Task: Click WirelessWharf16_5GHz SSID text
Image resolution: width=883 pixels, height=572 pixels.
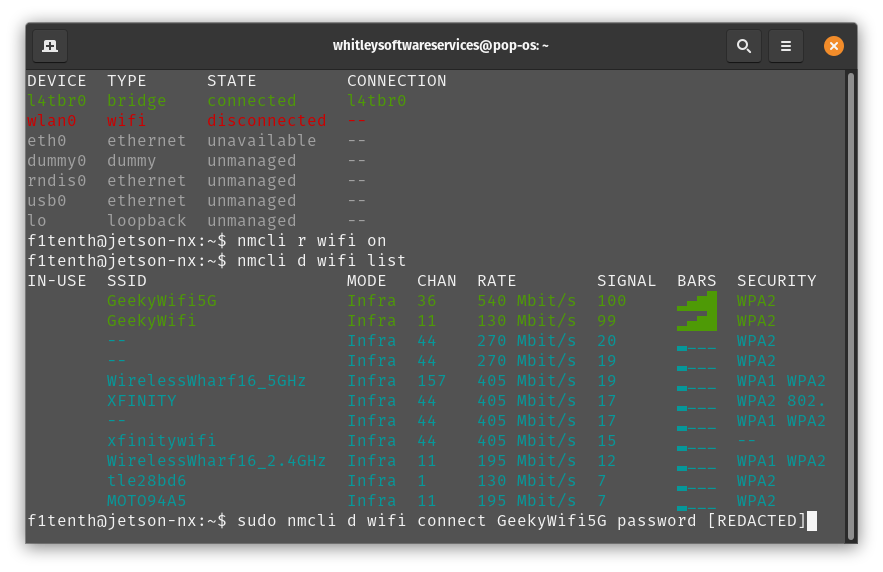Action: 206,381
